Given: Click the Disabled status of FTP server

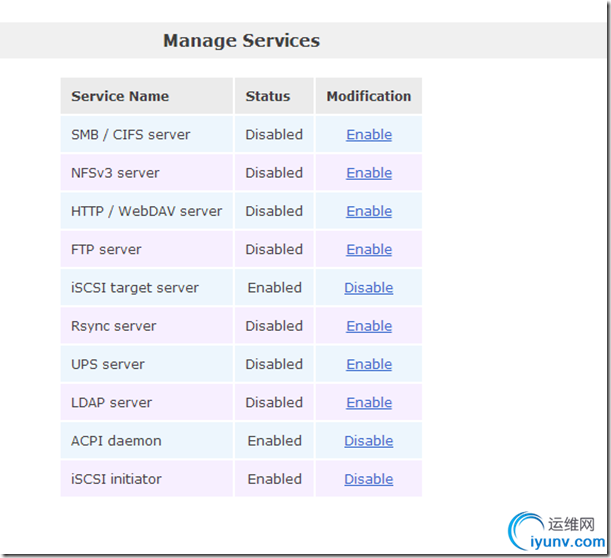Looking at the screenshot, I should [274, 249].
